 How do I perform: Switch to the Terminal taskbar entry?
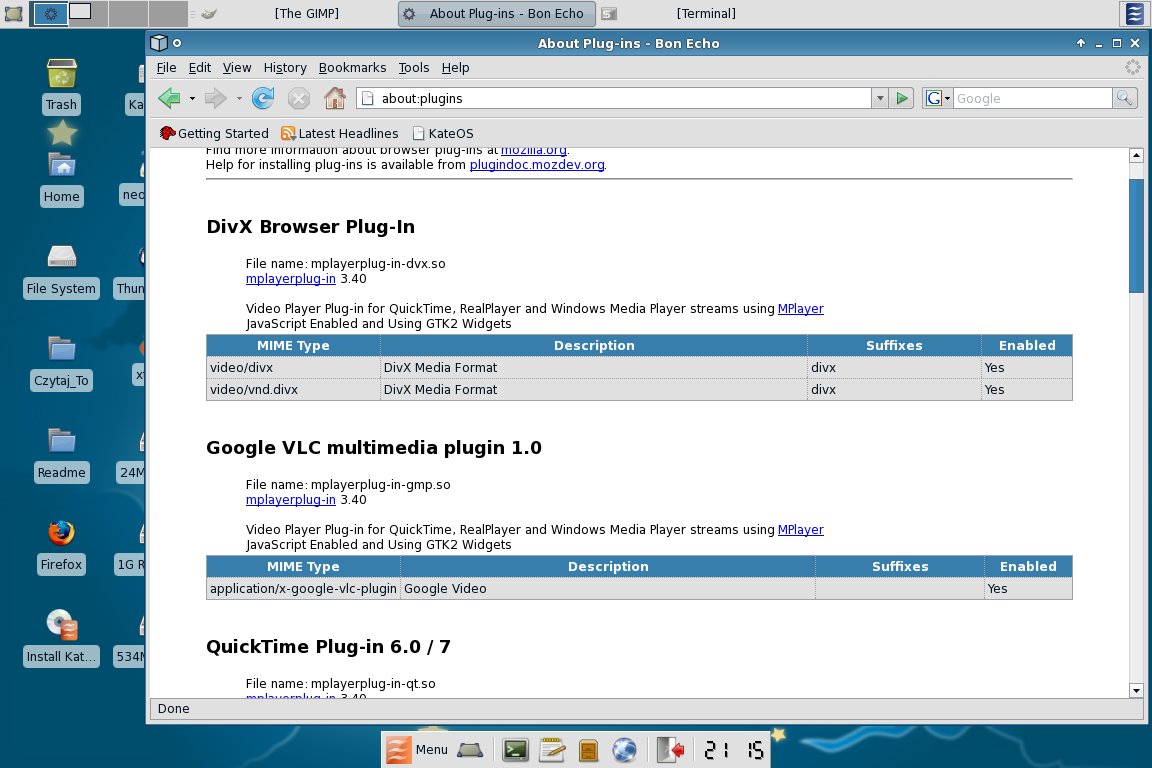(x=706, y=13)
